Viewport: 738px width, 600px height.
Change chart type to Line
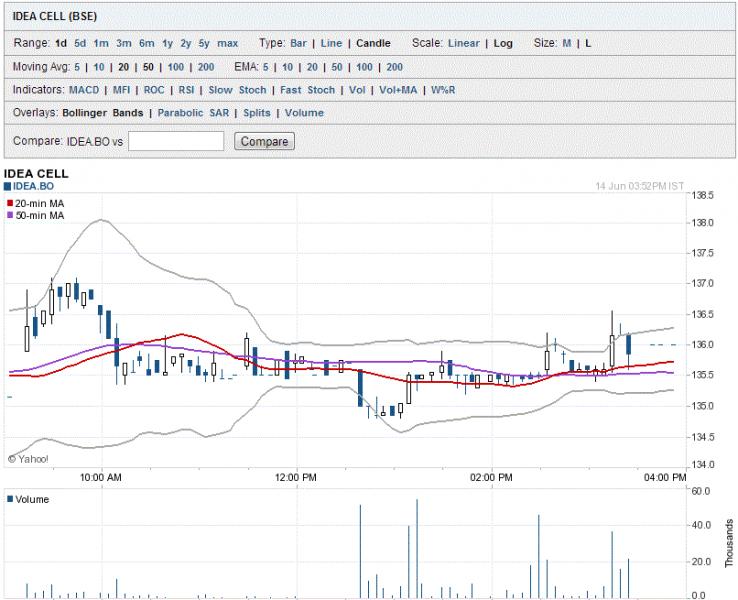pos(331,43)
